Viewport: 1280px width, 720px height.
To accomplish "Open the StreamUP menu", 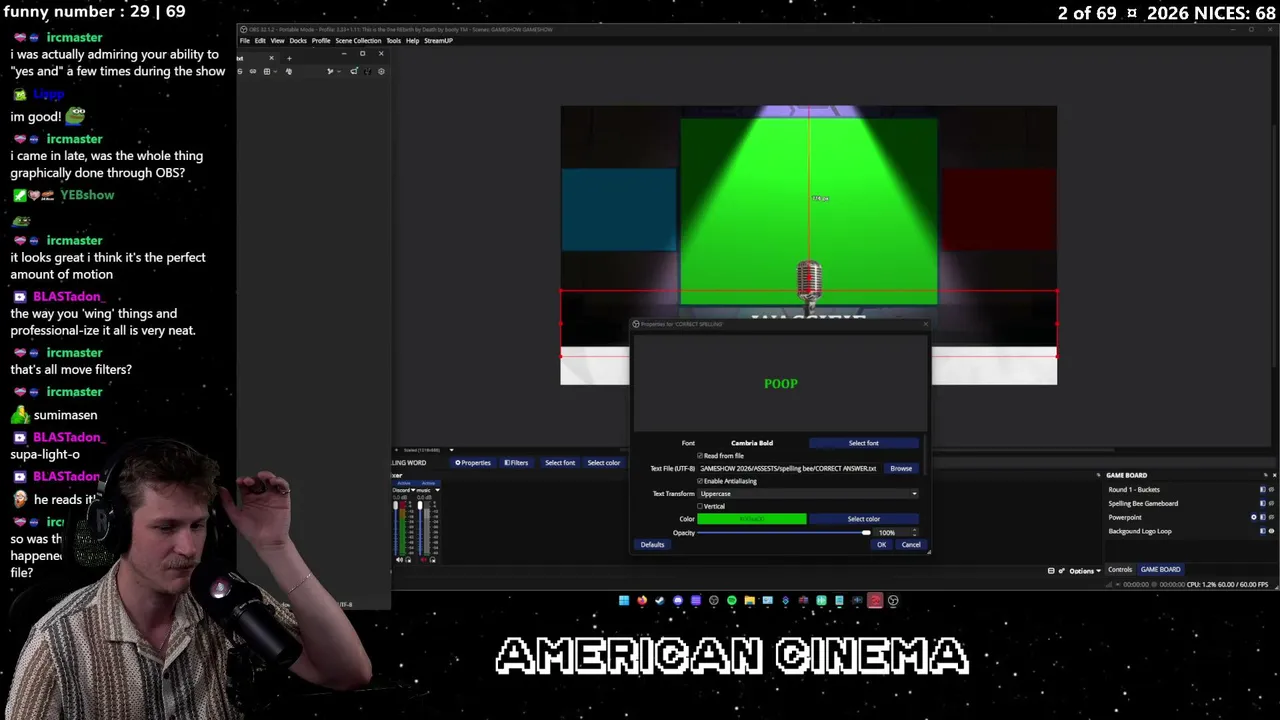I will [438, 41].
